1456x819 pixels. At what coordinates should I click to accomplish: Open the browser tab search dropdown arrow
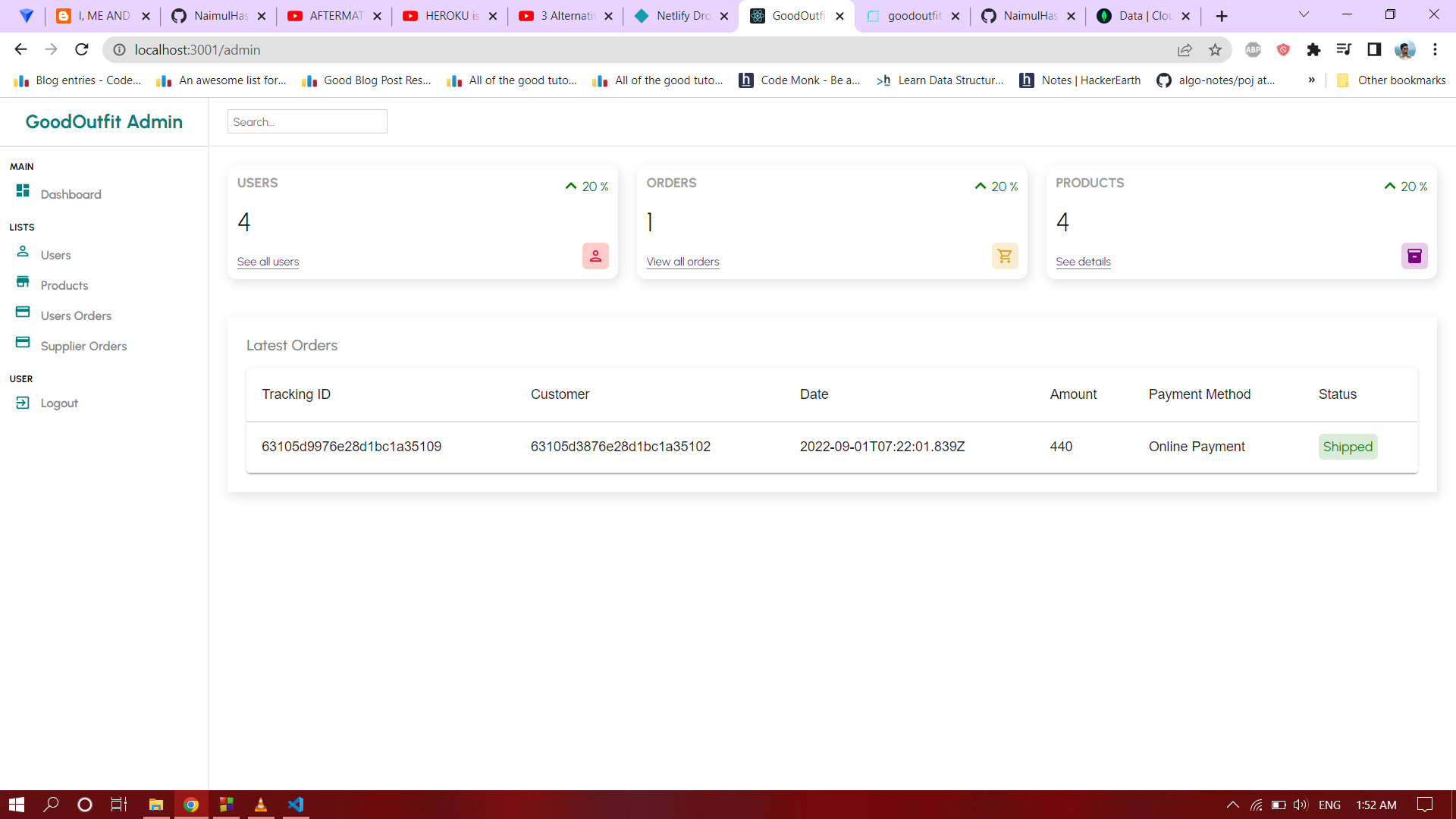pos(1304,14)
